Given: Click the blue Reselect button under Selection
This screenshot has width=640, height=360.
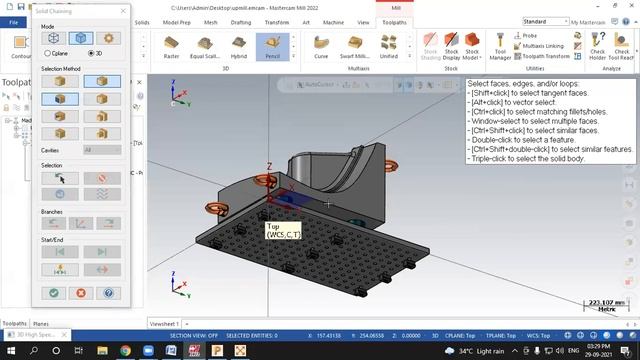Looking at the screenshot, I should click(x=60, y=194).
